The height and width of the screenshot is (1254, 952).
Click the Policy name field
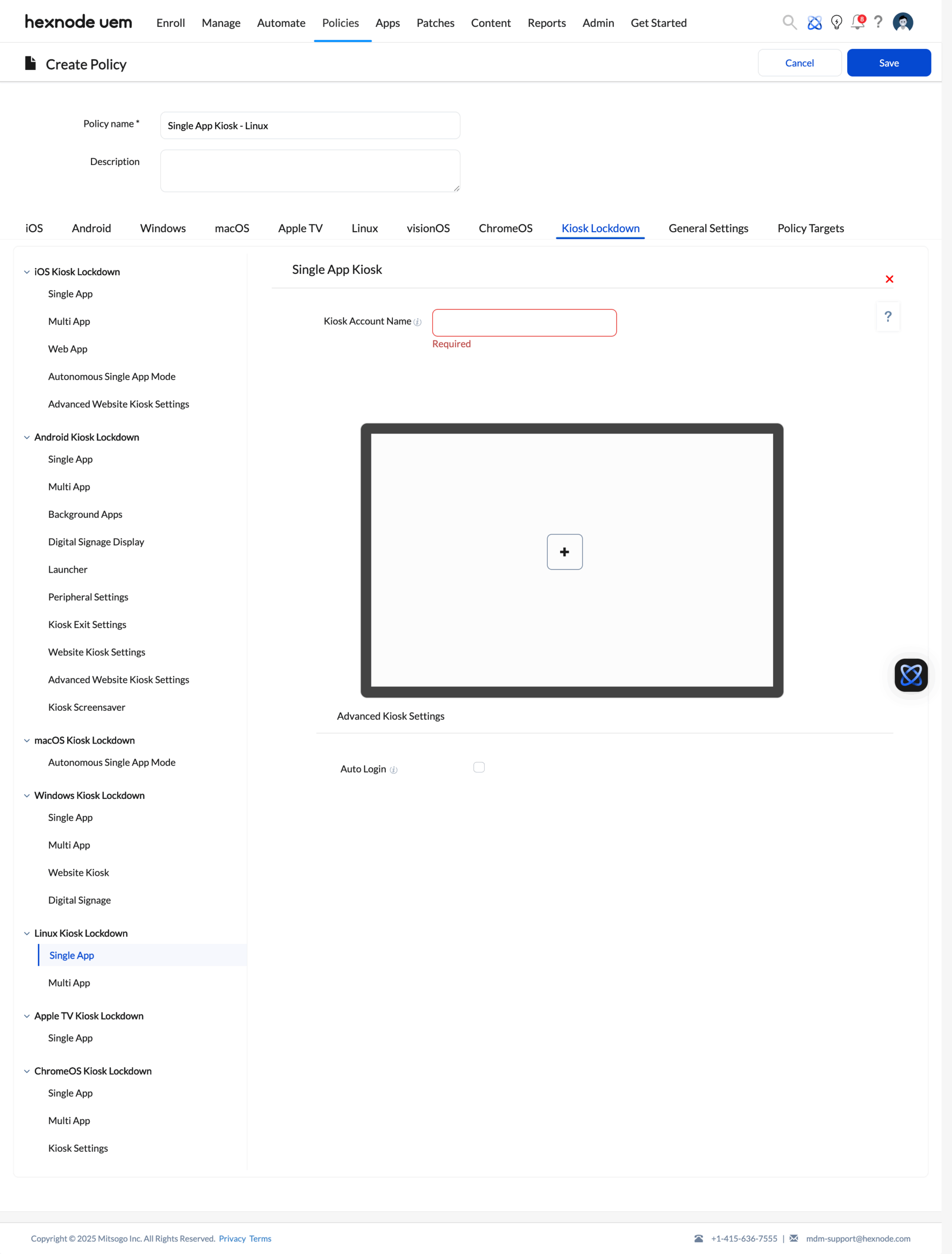pos(310,125)
